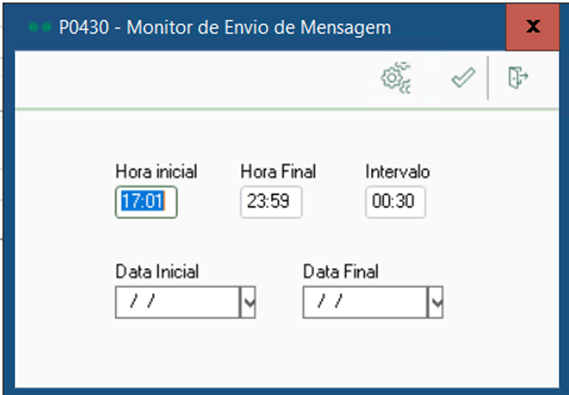The height and width of the screenshot is (395, 569).
Task: Open the Data Final calendar dropdown arrow
Action: coord(436,302)
